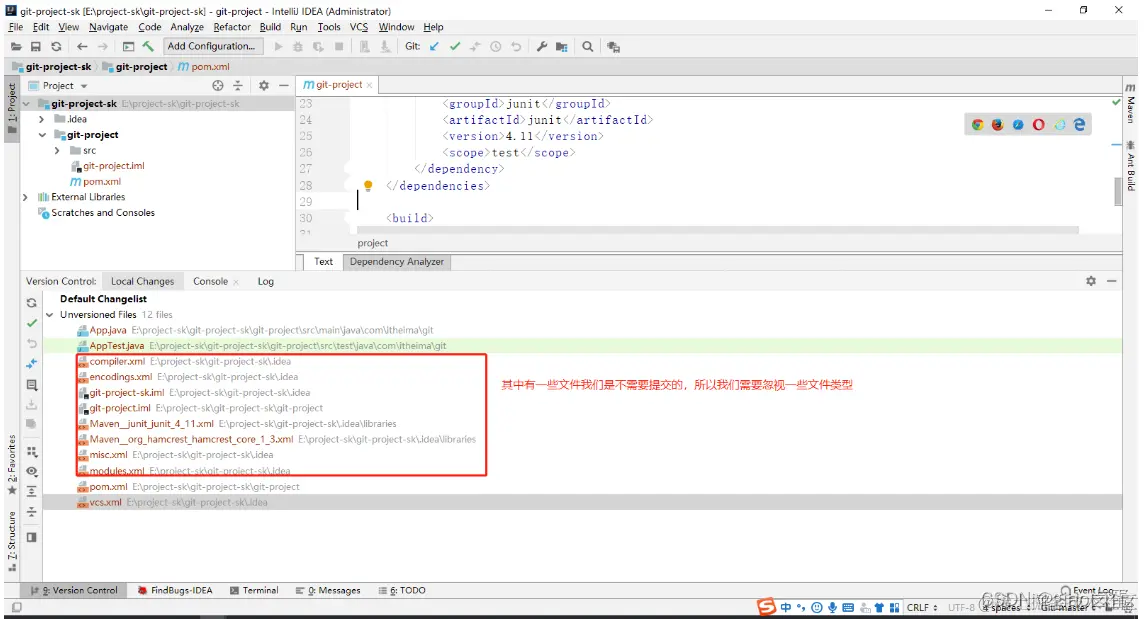The image size is (1144, 619).
Task: Click the Collapse All icon in the Project panel header
Action: [x=238, y=85]
